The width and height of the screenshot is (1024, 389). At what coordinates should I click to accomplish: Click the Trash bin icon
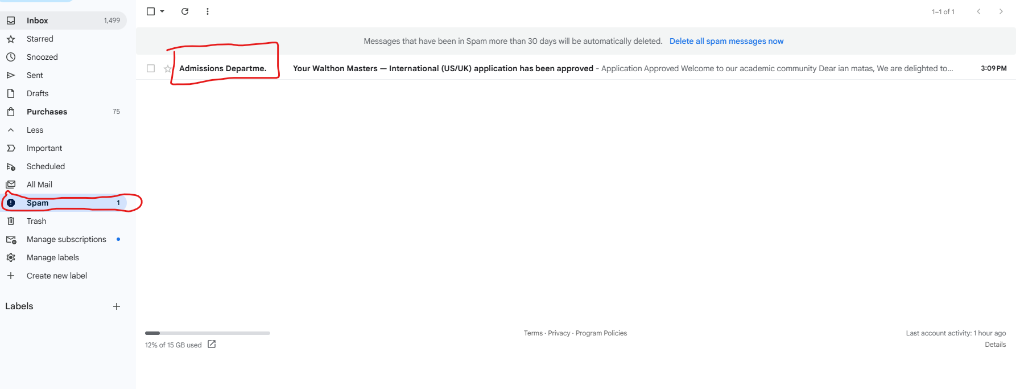click(10, 221)
